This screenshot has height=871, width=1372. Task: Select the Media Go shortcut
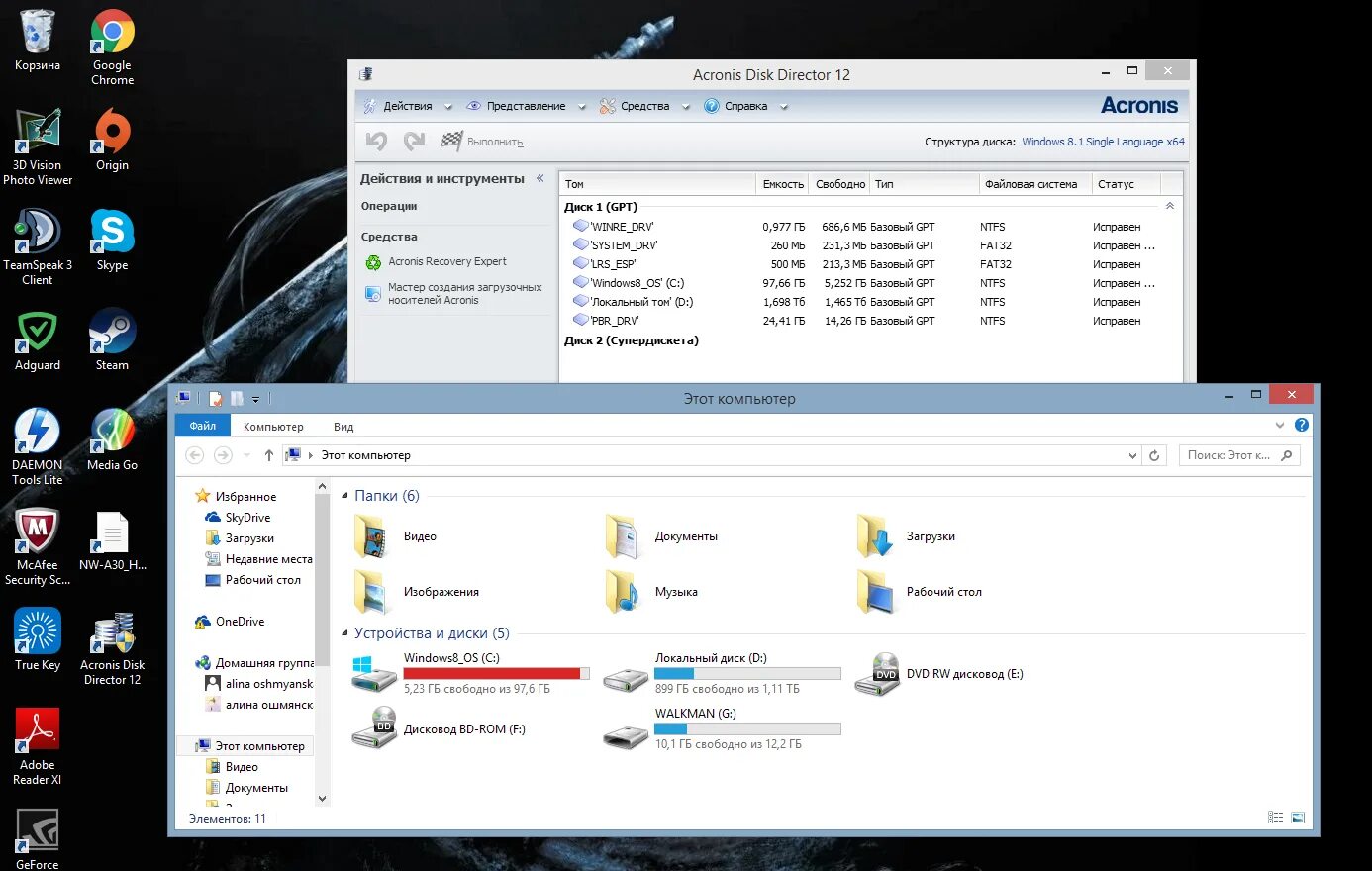(112, 439)
